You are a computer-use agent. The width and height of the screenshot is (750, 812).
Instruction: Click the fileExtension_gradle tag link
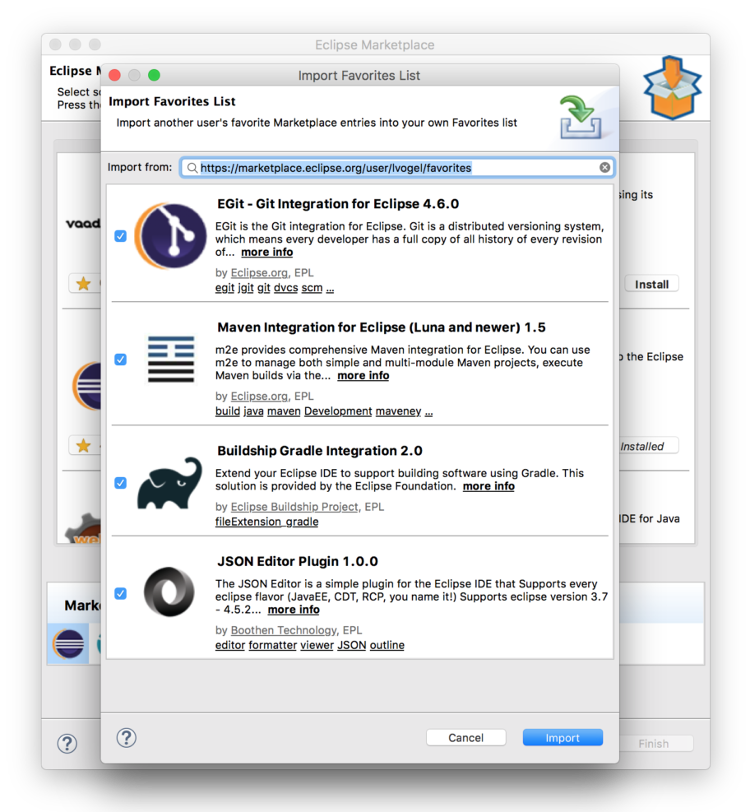[x=267, y=522]
